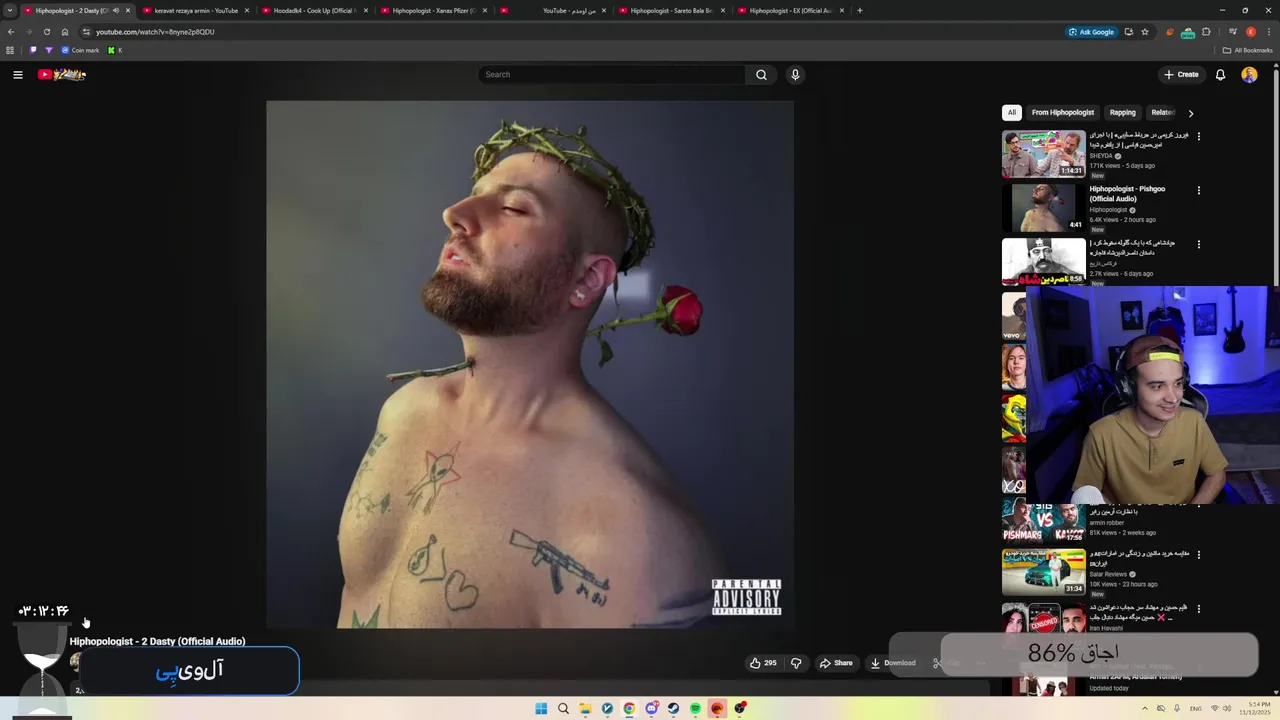Viewport: 1280px width, 720px height.
Task: Click the YouTube search text box
Action: pyautogui.click(x=612, y=74)
